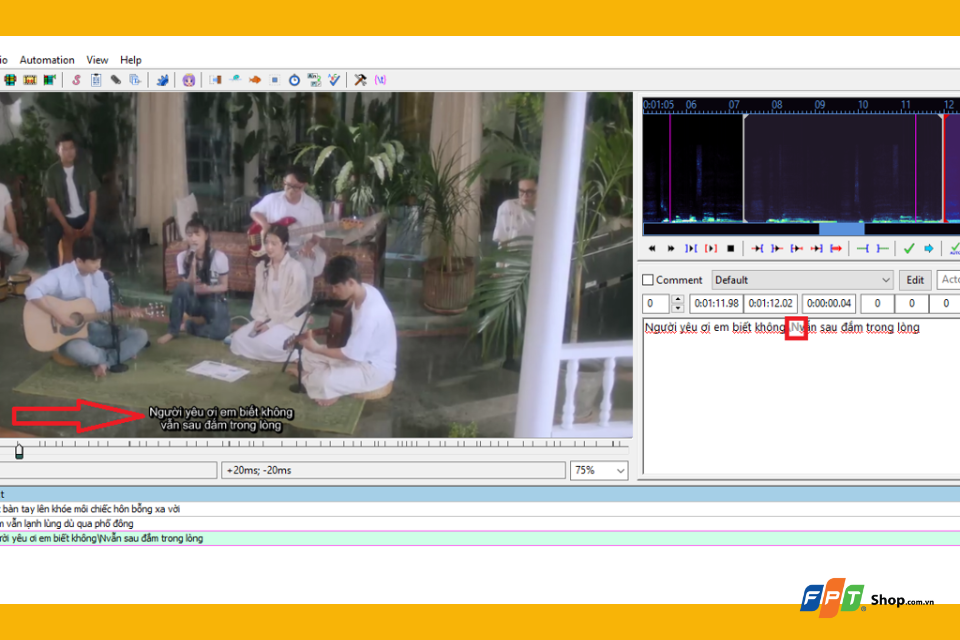This screenshot has height=640, width=960.
Task: Open the View menu
Action: (97, 60)
